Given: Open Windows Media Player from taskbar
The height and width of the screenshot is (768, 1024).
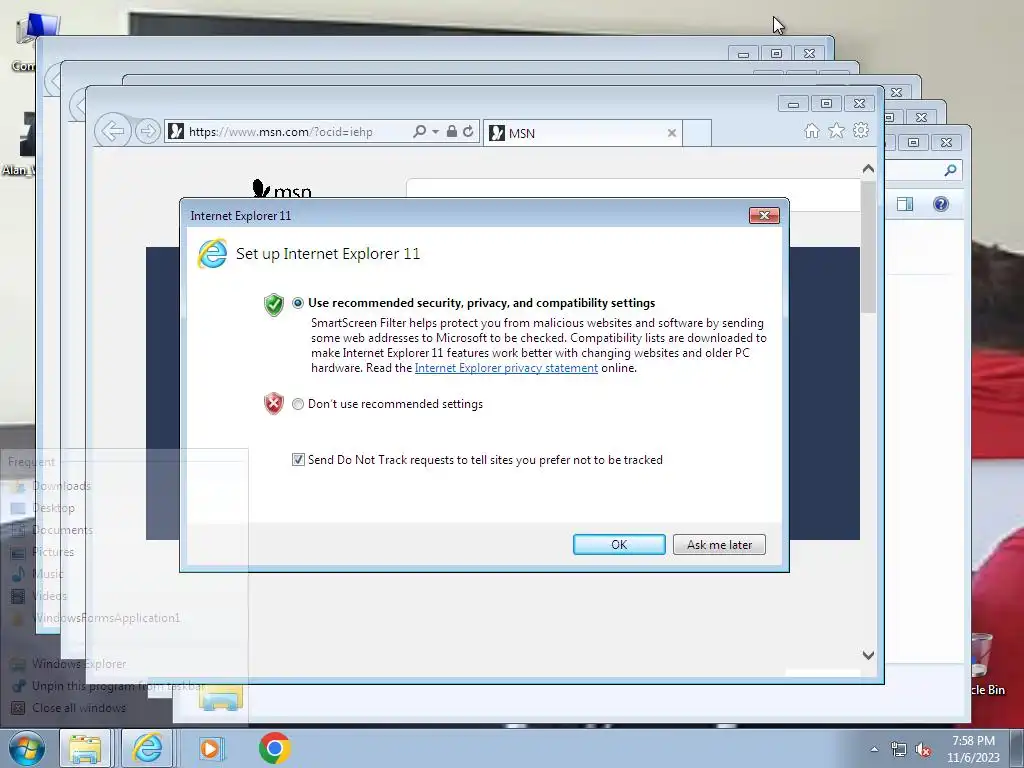Looking at the screenshot, I should 210,748.
